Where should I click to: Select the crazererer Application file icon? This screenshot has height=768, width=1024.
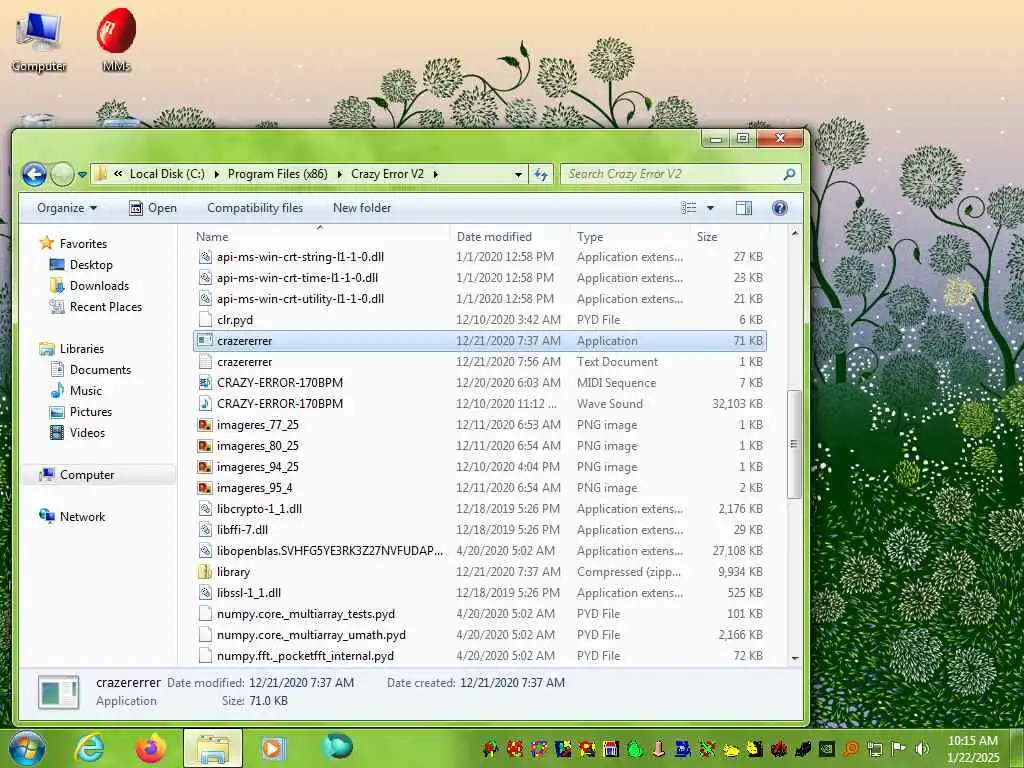click(x=205, y=340)
